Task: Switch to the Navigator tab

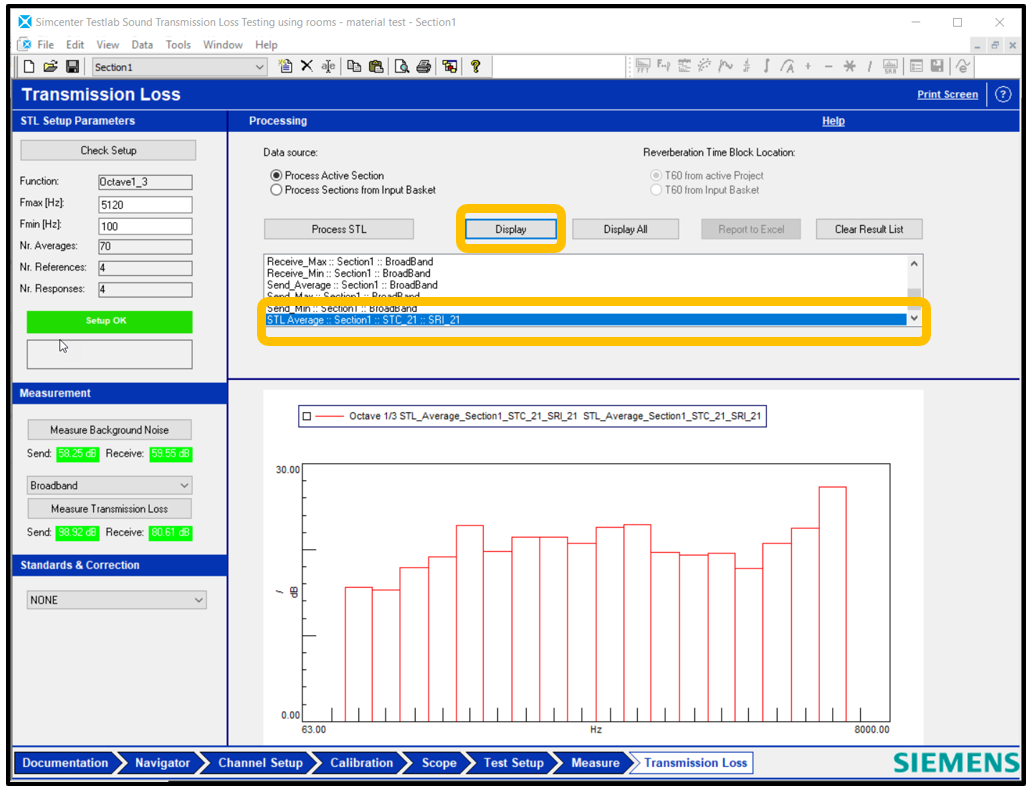Action: tap(162, 763)
